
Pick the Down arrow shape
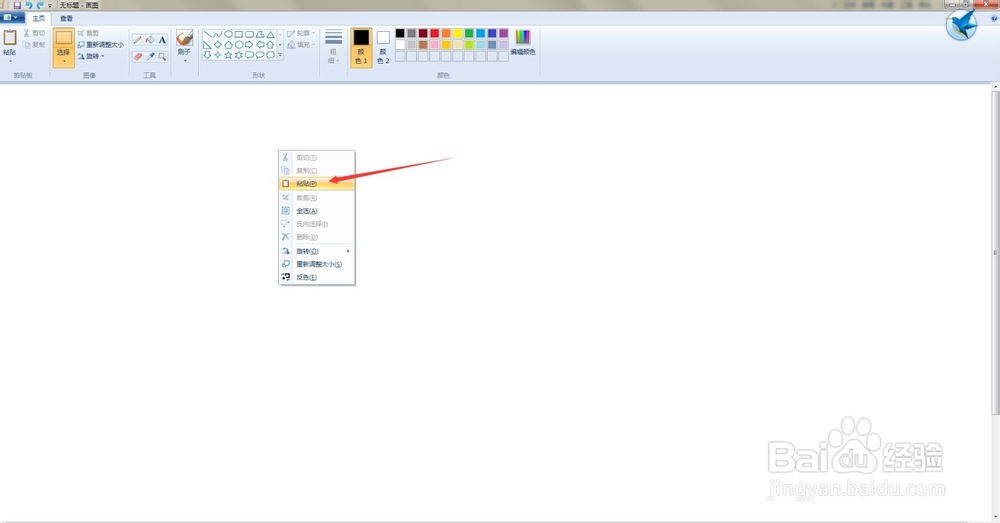(207, 55)
